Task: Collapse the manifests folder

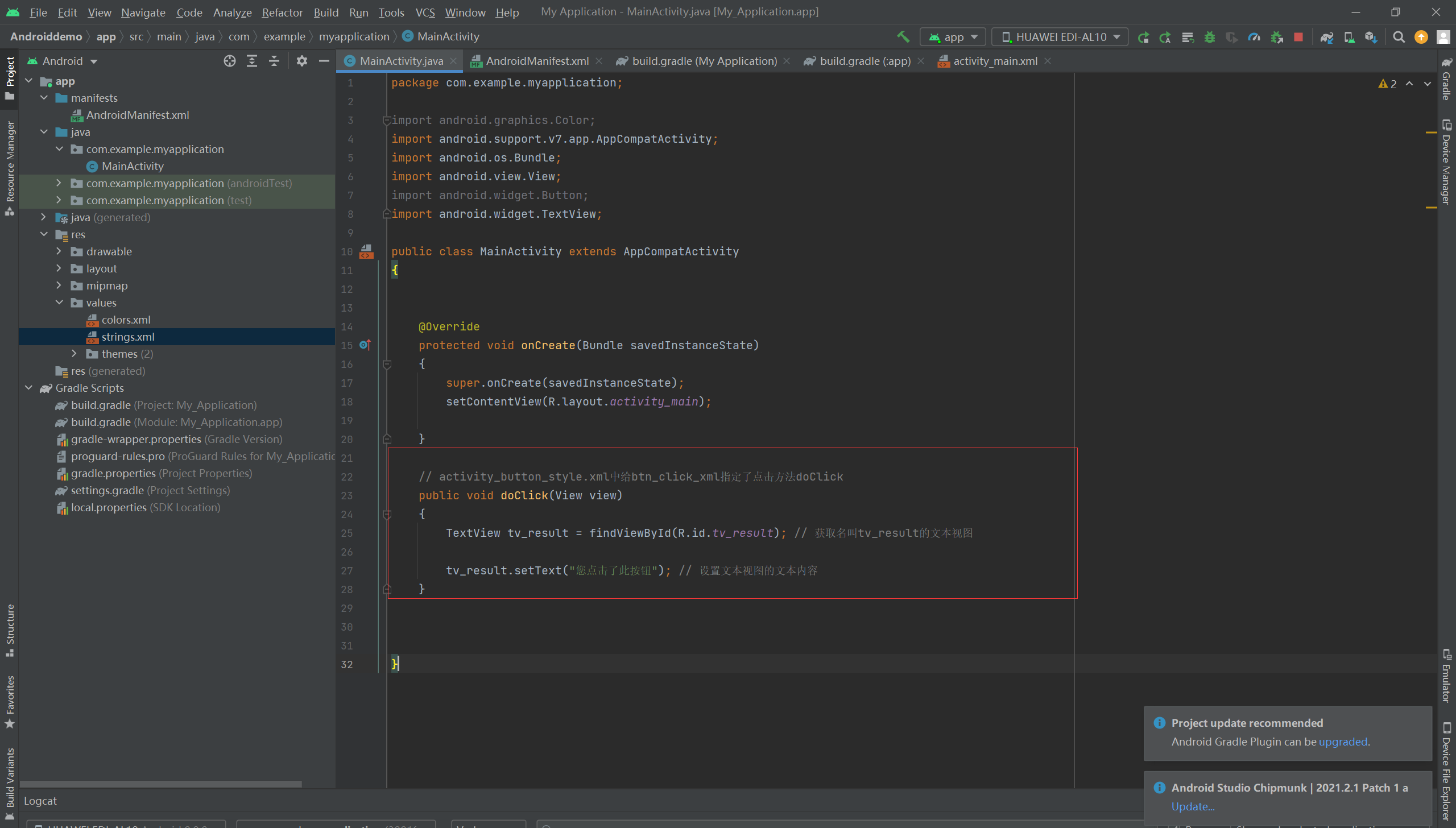Action: [x=44, y=98]
